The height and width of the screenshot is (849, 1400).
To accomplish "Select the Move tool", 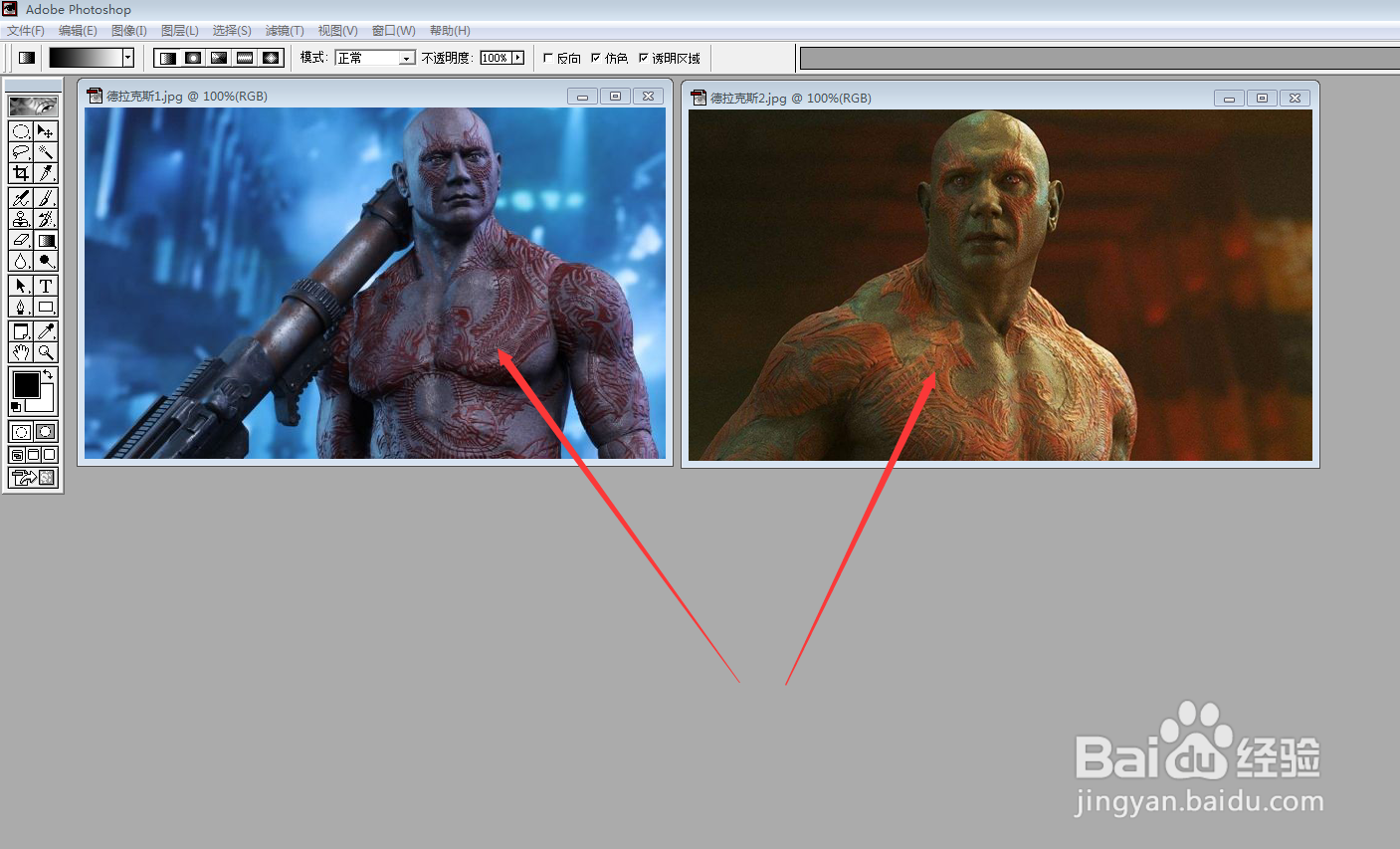I will [x=46, y=131].
